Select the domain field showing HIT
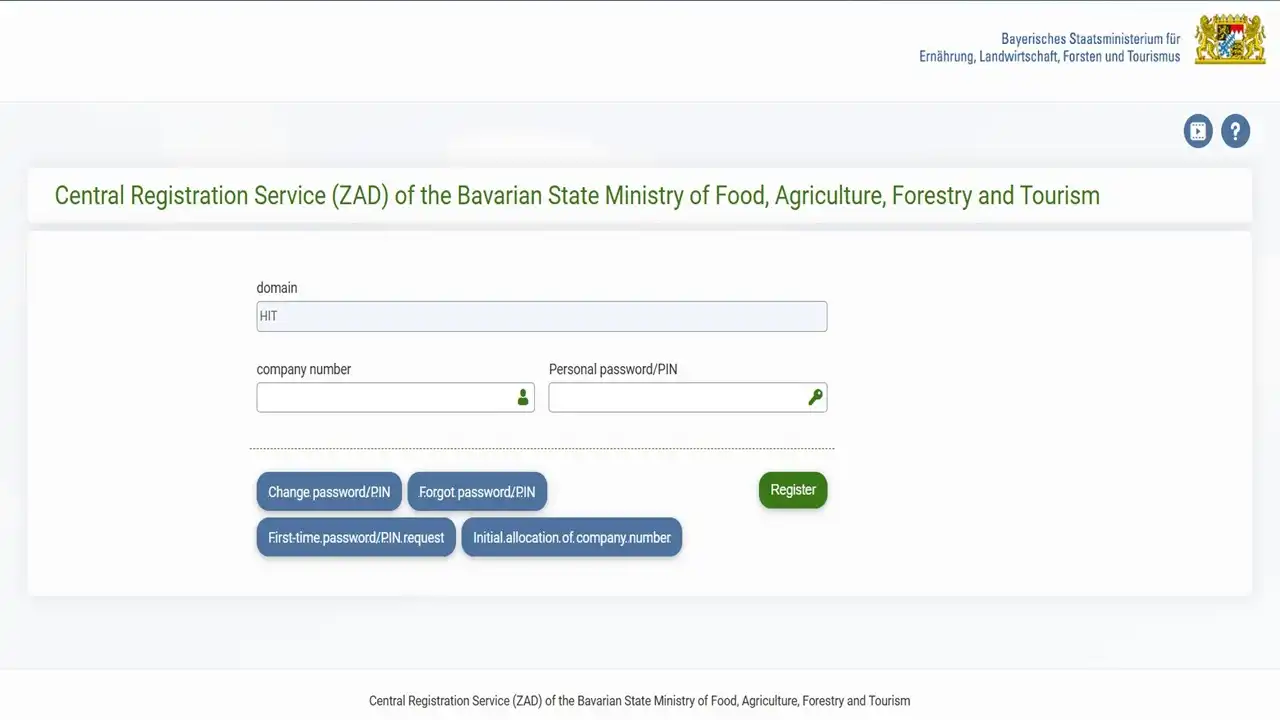The image size is (1280, 720). click(541, 316)
